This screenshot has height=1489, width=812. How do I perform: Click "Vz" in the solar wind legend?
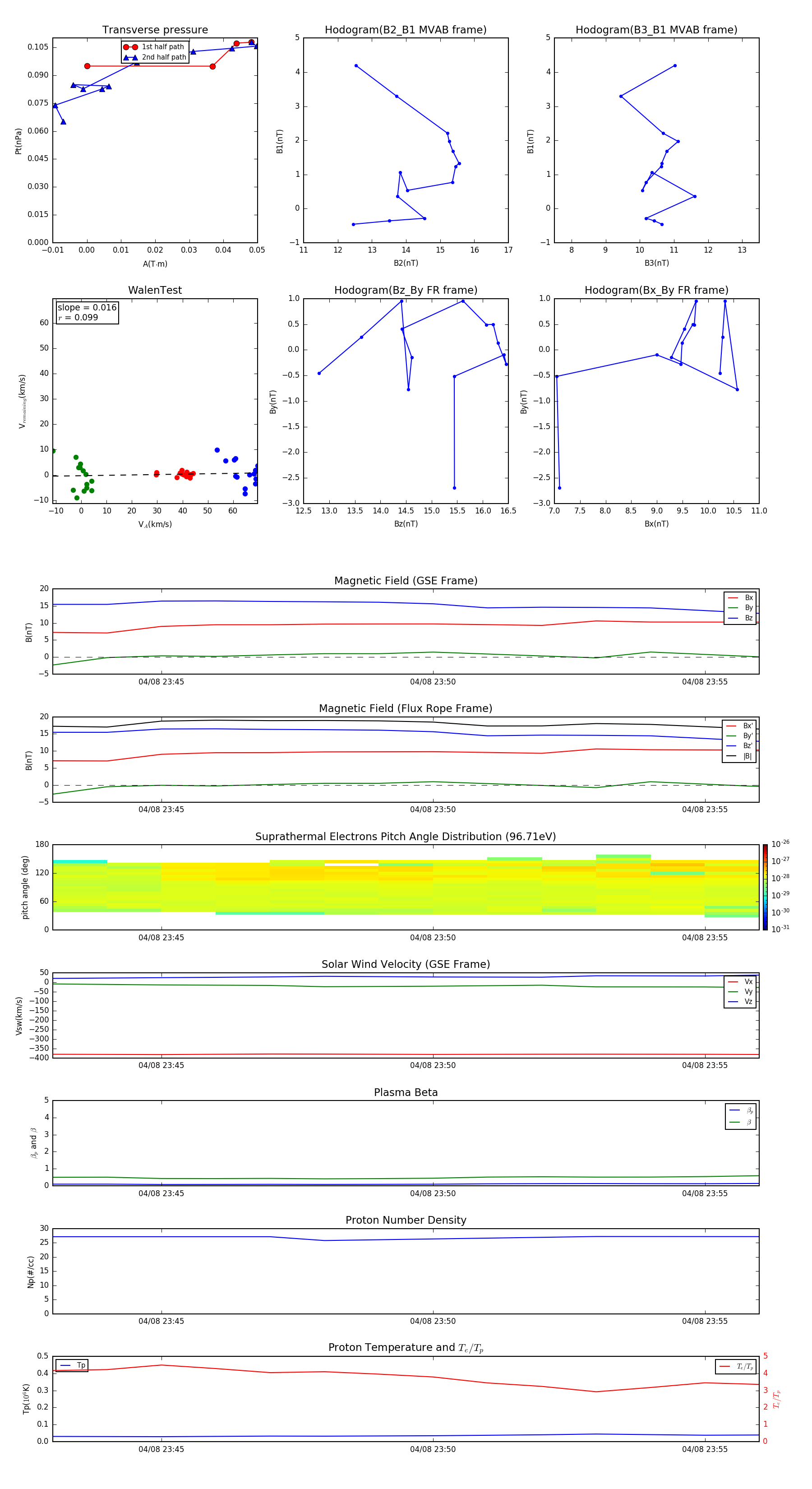pos(749,1002)
